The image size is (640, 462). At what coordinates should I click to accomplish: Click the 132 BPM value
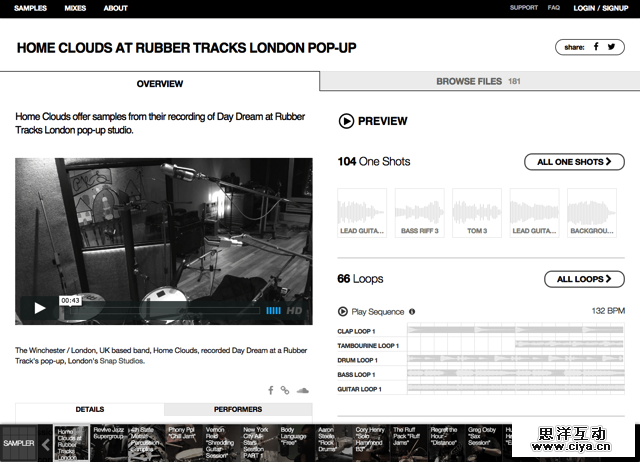coord(608,311)
